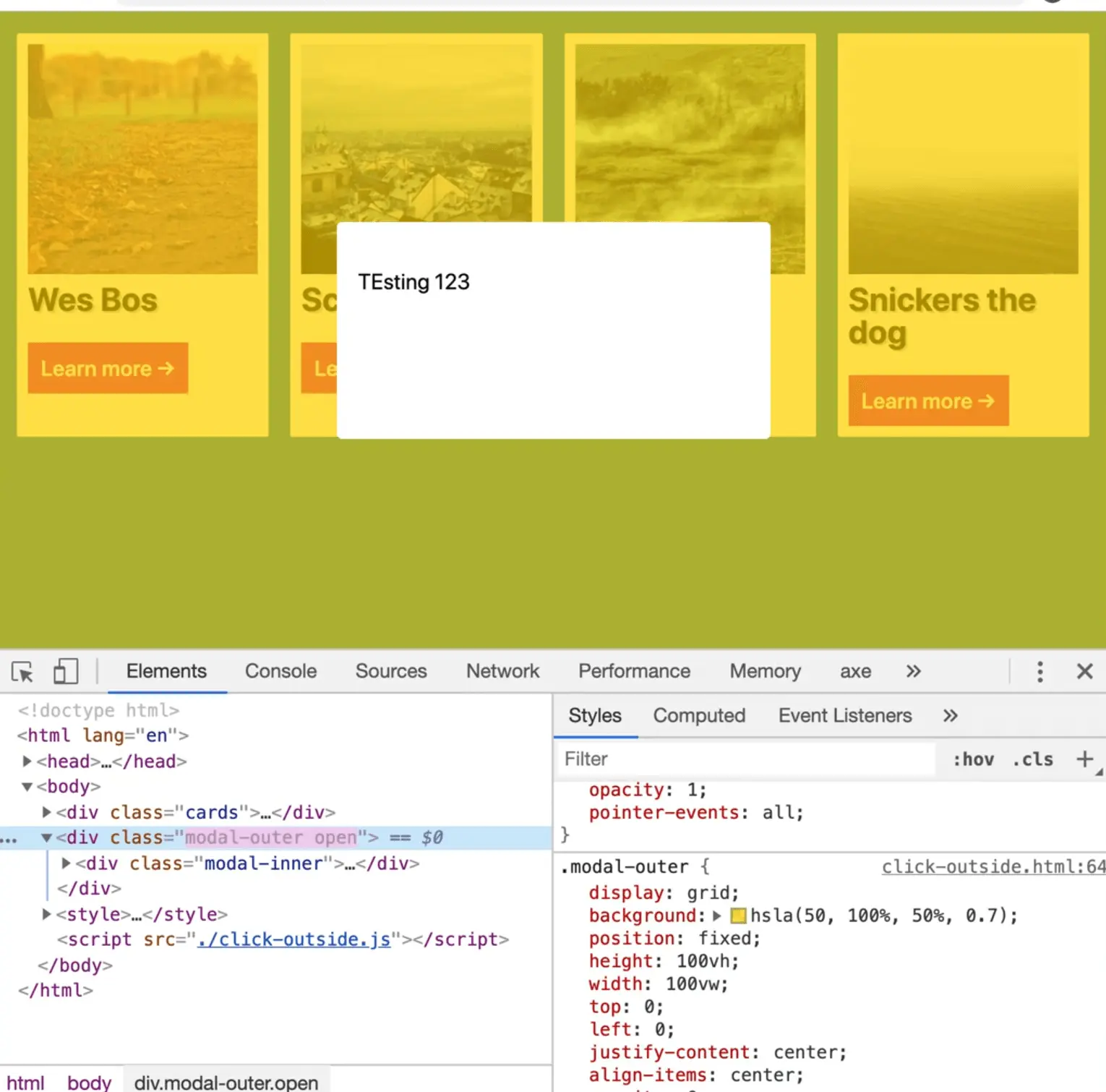The height and width of the screenshot is (1092, 1106).
Task: Switch to the Computed styles tab
Action: click(698, 716)
